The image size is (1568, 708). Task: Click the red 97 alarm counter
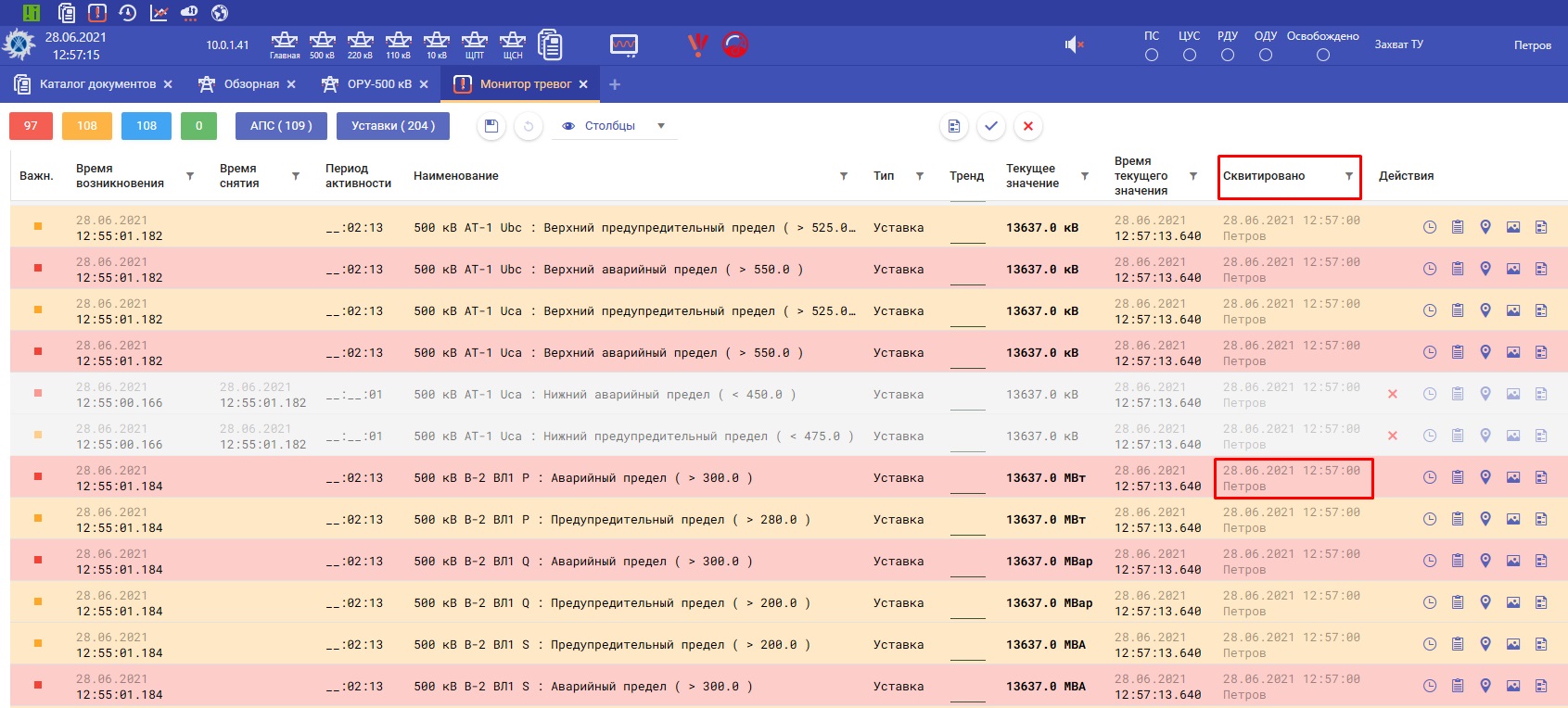pyautogui.click(x=31, y=126)
